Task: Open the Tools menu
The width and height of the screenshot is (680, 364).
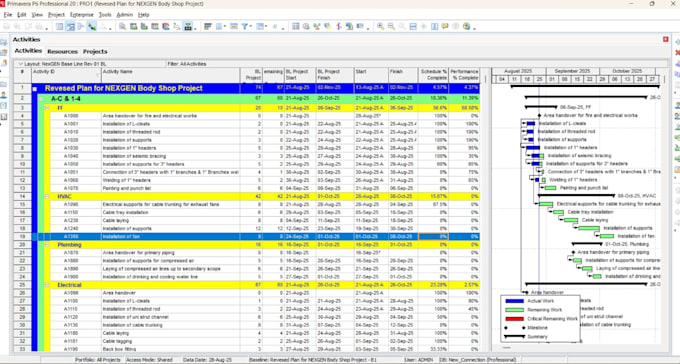Action: tap(105, 15)
